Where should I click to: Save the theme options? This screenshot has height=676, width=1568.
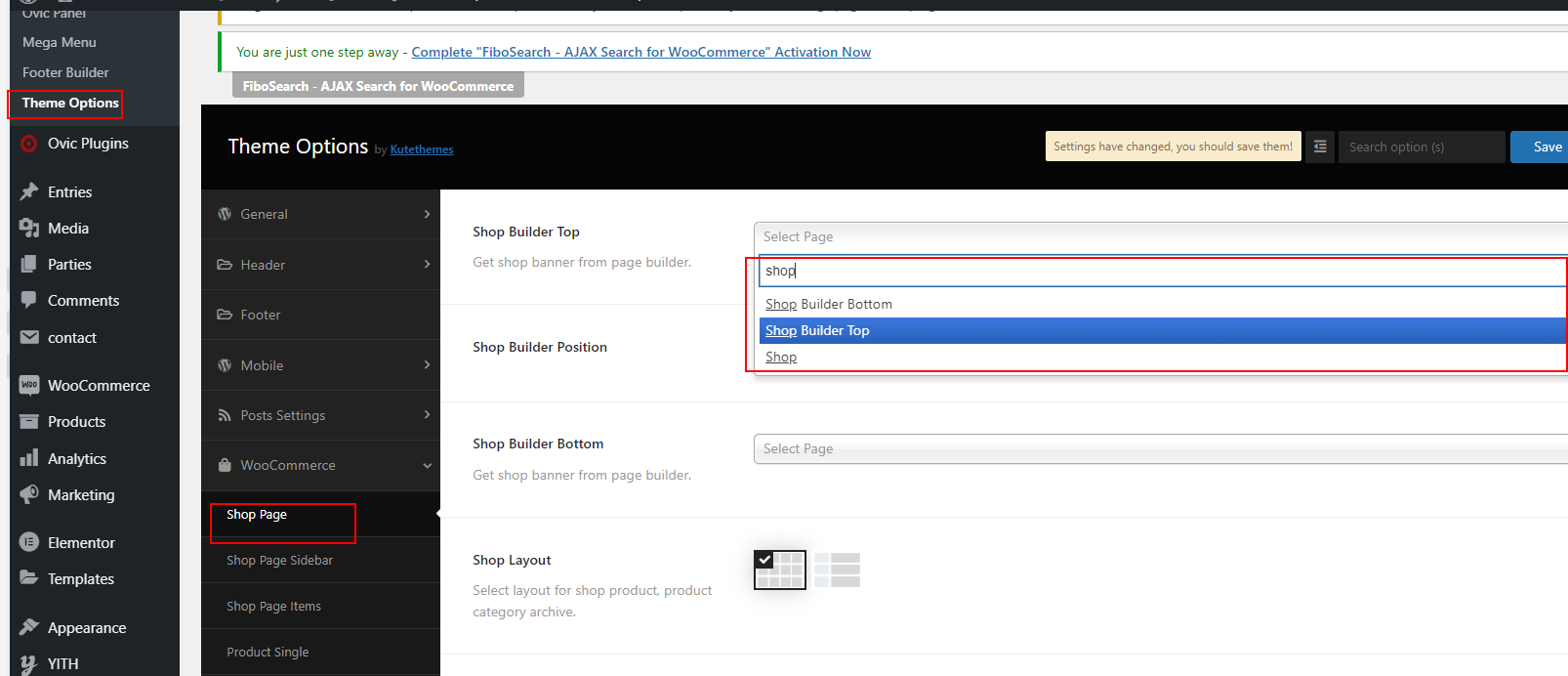[1540, 147]
